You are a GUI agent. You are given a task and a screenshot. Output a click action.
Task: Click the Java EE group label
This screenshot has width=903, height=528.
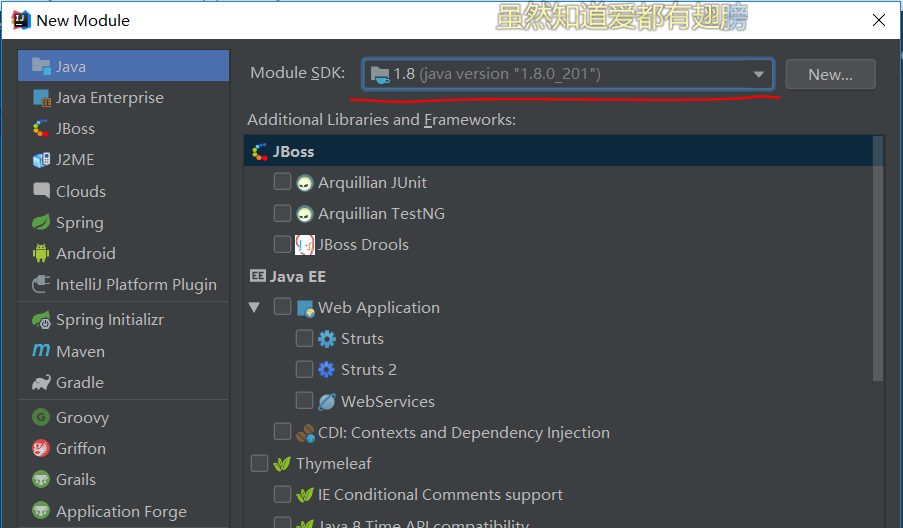pyautogui.click(x=298, y=276)
